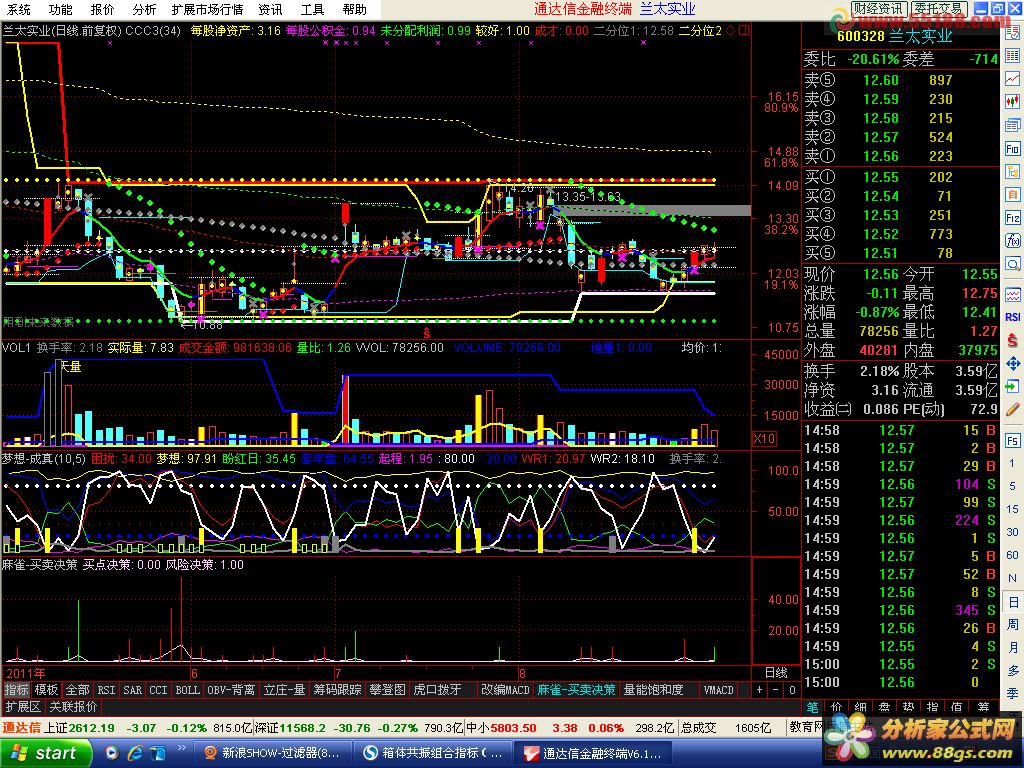This screenshot has height=768, width=1024.
Task: Select the CCI indicator tab
Action: click(x=158, y=690)
